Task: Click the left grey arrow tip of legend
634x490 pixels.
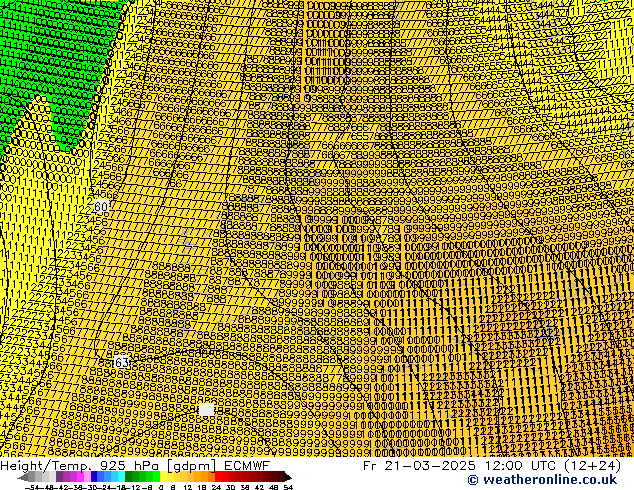Action: 21,477
